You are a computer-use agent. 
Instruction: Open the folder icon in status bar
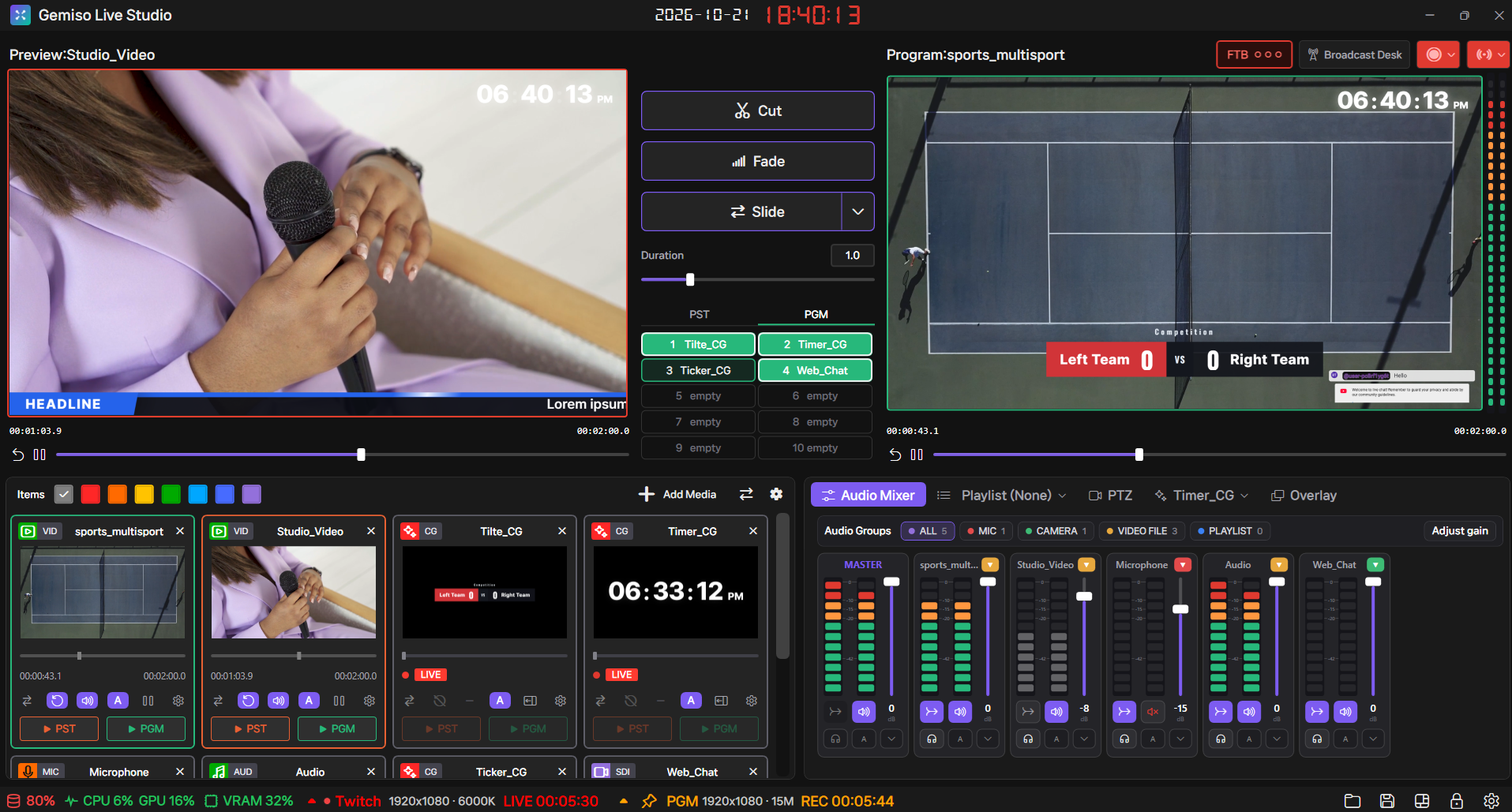tap(1353, 801)
